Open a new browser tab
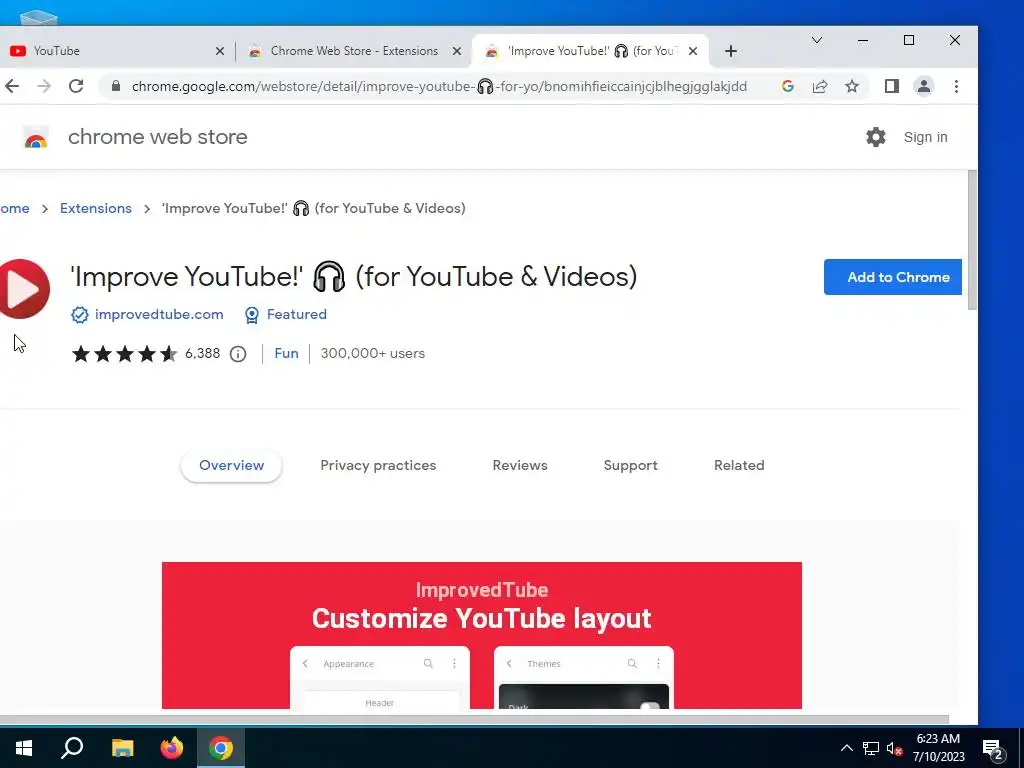Viewport: 1024px width, 768px height. click(x=731, y=51)
